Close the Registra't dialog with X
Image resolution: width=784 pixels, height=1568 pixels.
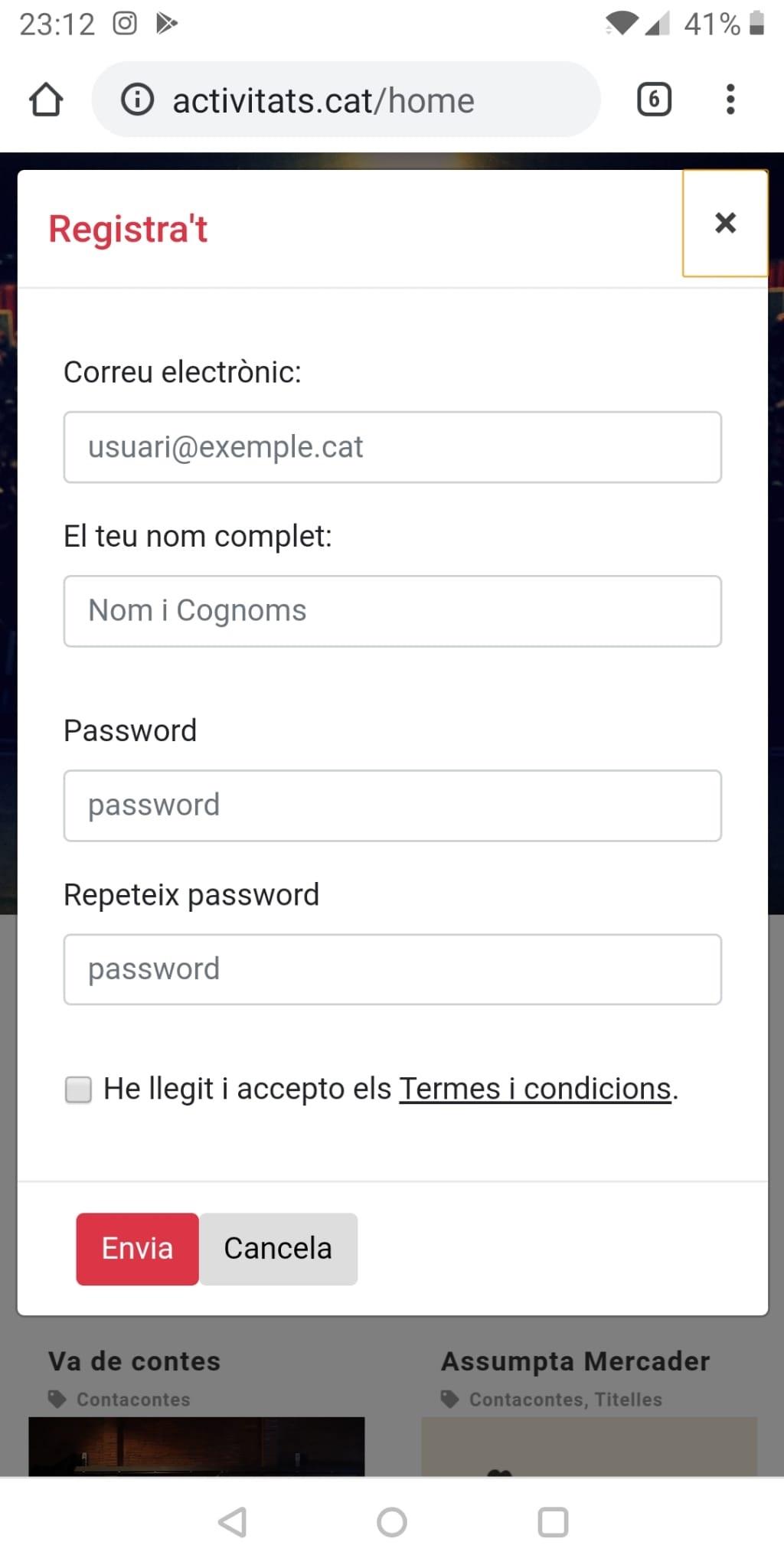(725, 223)
